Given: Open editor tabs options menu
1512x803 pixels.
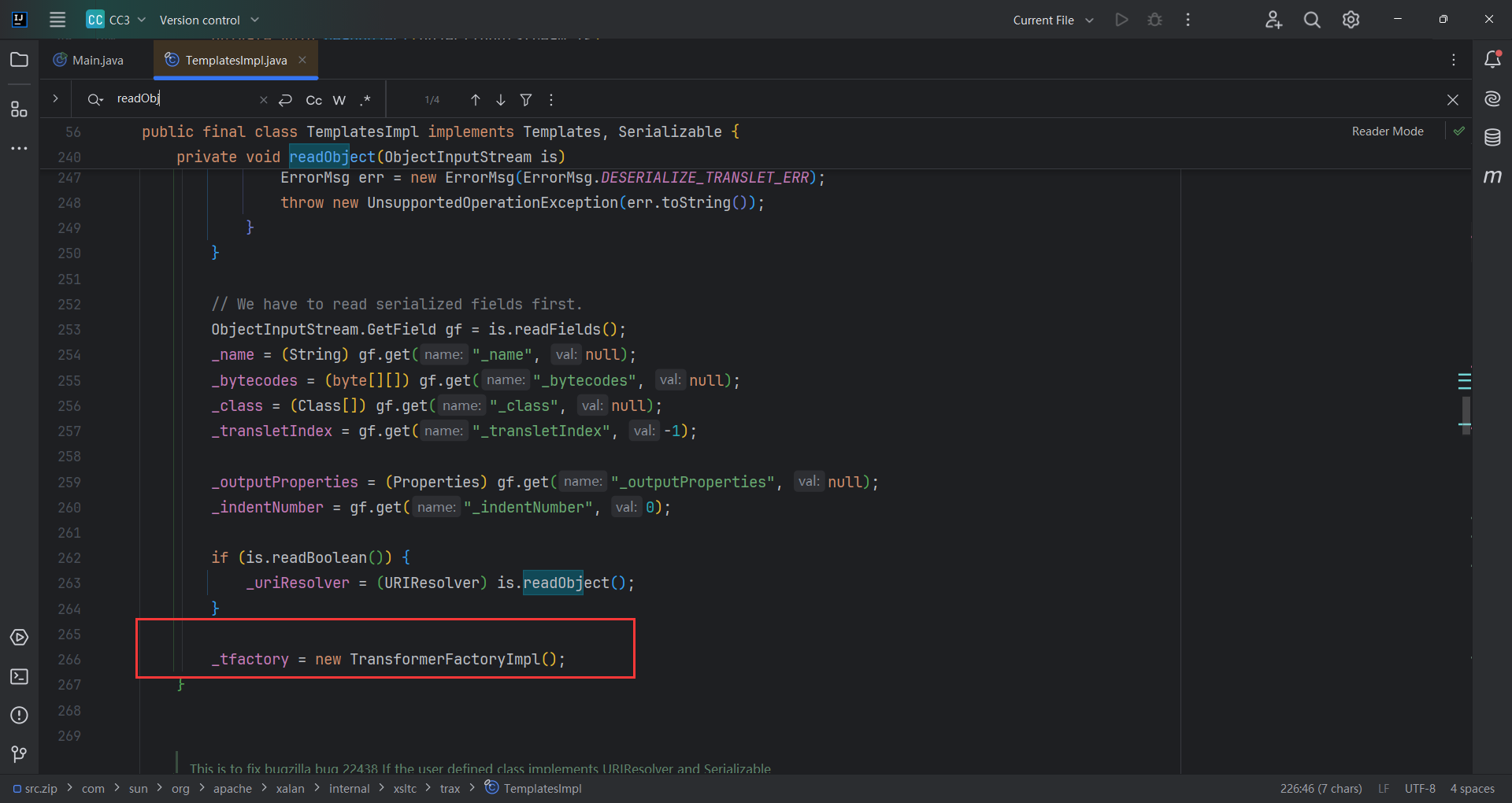Looking at the screenshot, I should click(1454, 60).
